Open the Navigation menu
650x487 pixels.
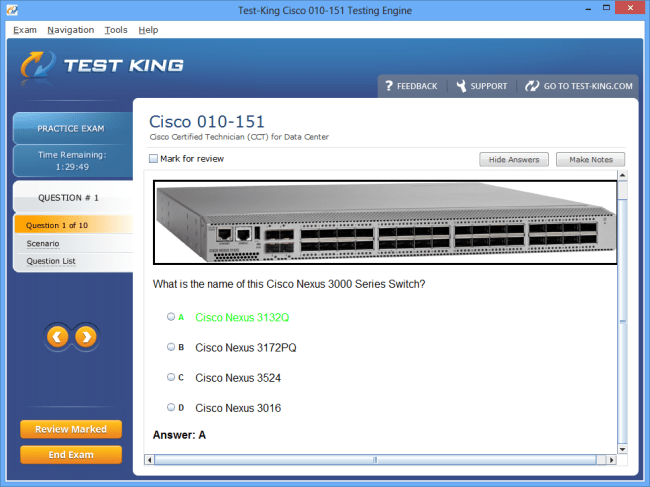(70, 30)
